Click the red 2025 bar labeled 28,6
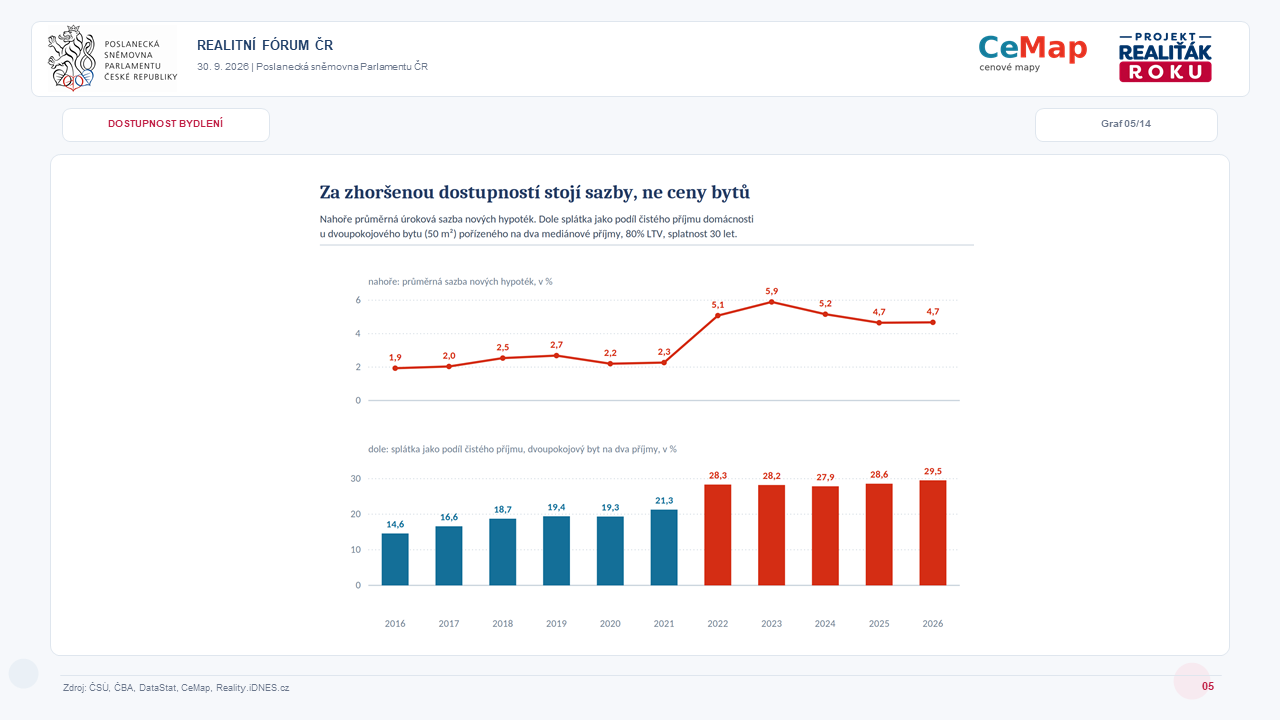Viewport: 1280px width, 720px height. tap(879, 534)
